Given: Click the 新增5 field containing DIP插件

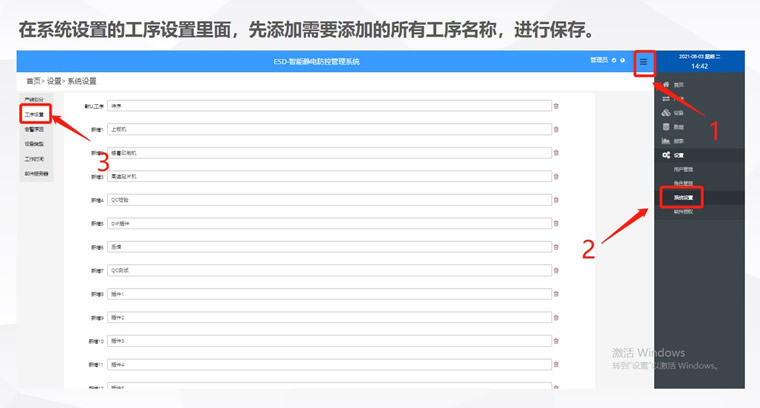Looking at the screenshot, I should pyautogui.click(x=329, y=223).
